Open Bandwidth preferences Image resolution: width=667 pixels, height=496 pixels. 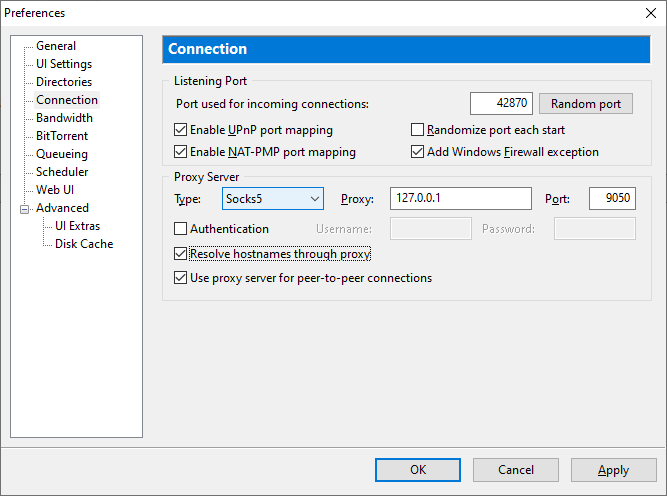tap(64, 118)
